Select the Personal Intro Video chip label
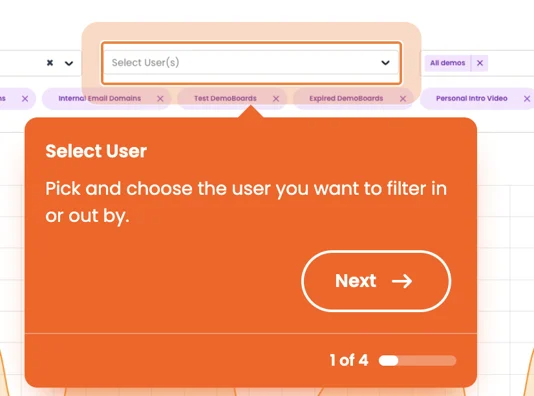Viewport: 534px width, 396px height. pos(472,98)
